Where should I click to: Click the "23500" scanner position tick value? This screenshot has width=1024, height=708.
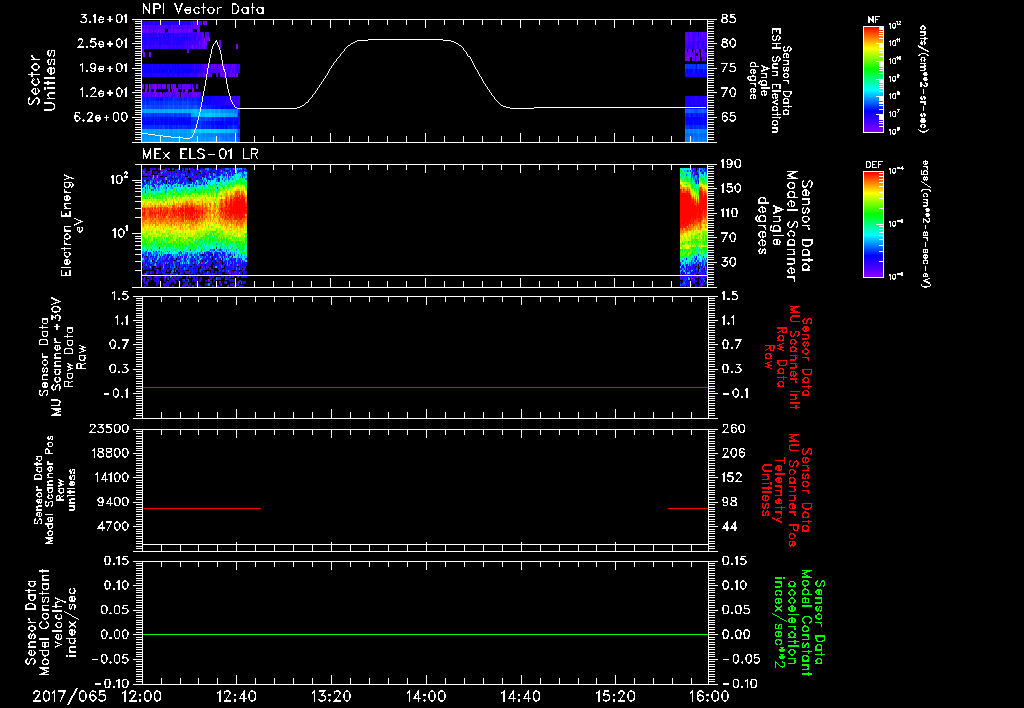[108, 428]
